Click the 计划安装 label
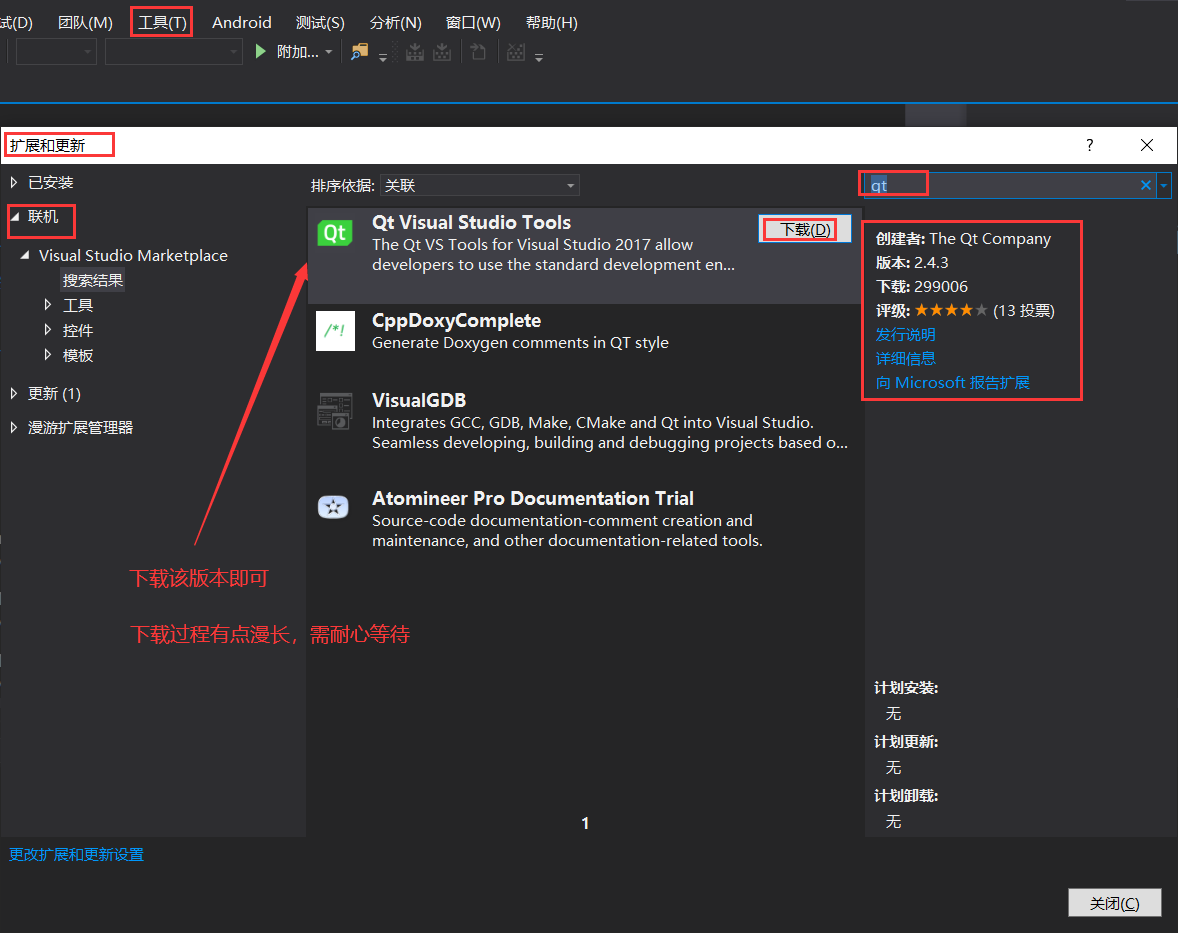 coord(905,687)
